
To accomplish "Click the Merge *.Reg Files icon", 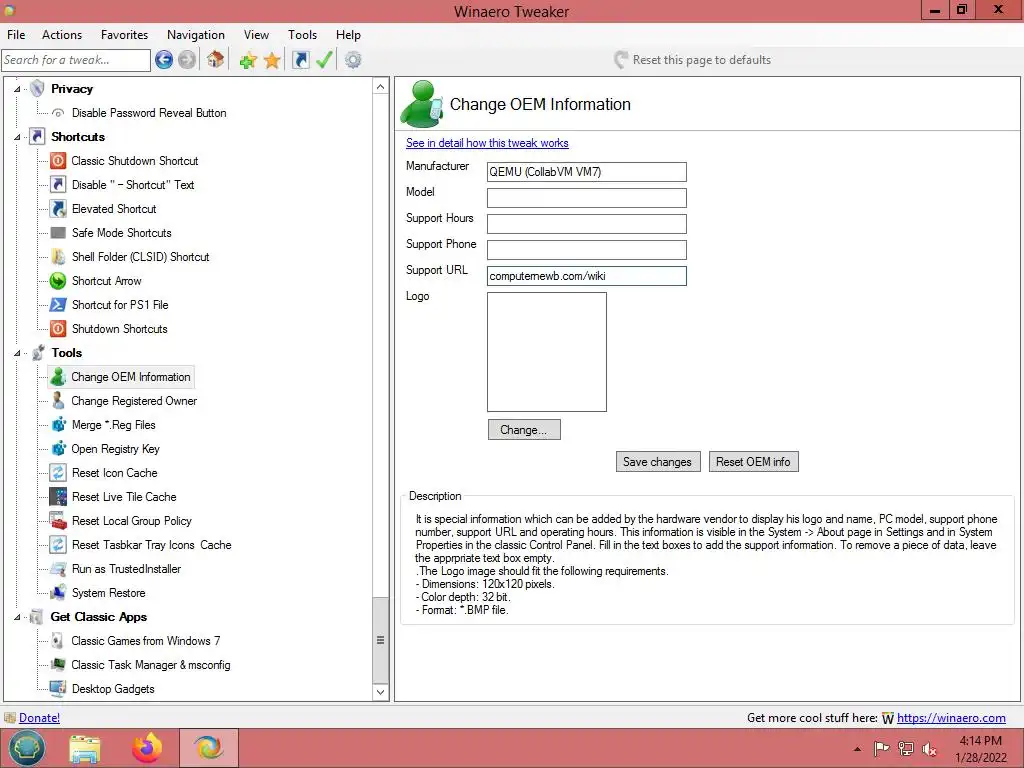I will pos(58,424).
